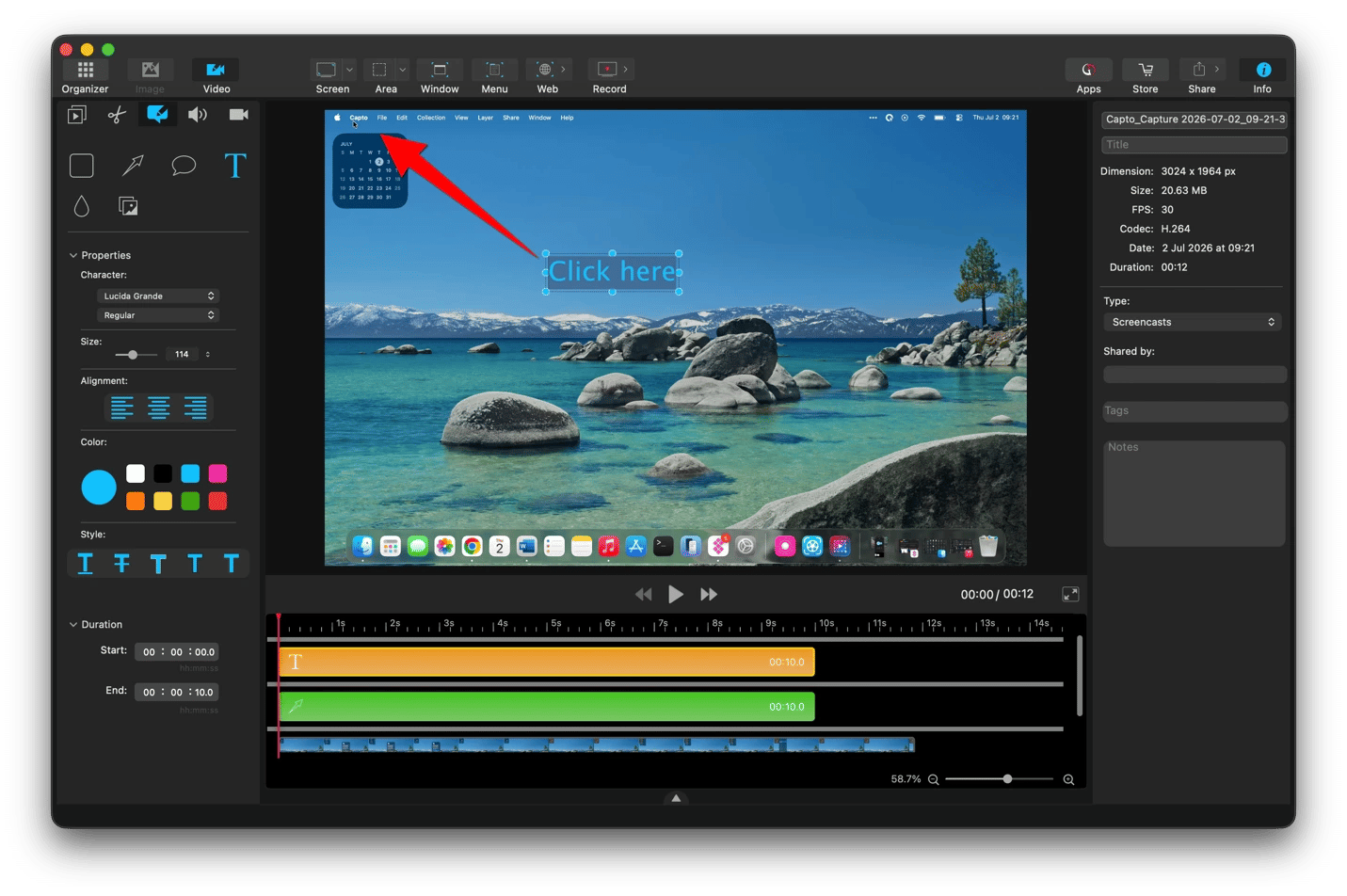Select the blur droplet tool
The width and height of the screenshot is (1347, 896).
(82, 206)
